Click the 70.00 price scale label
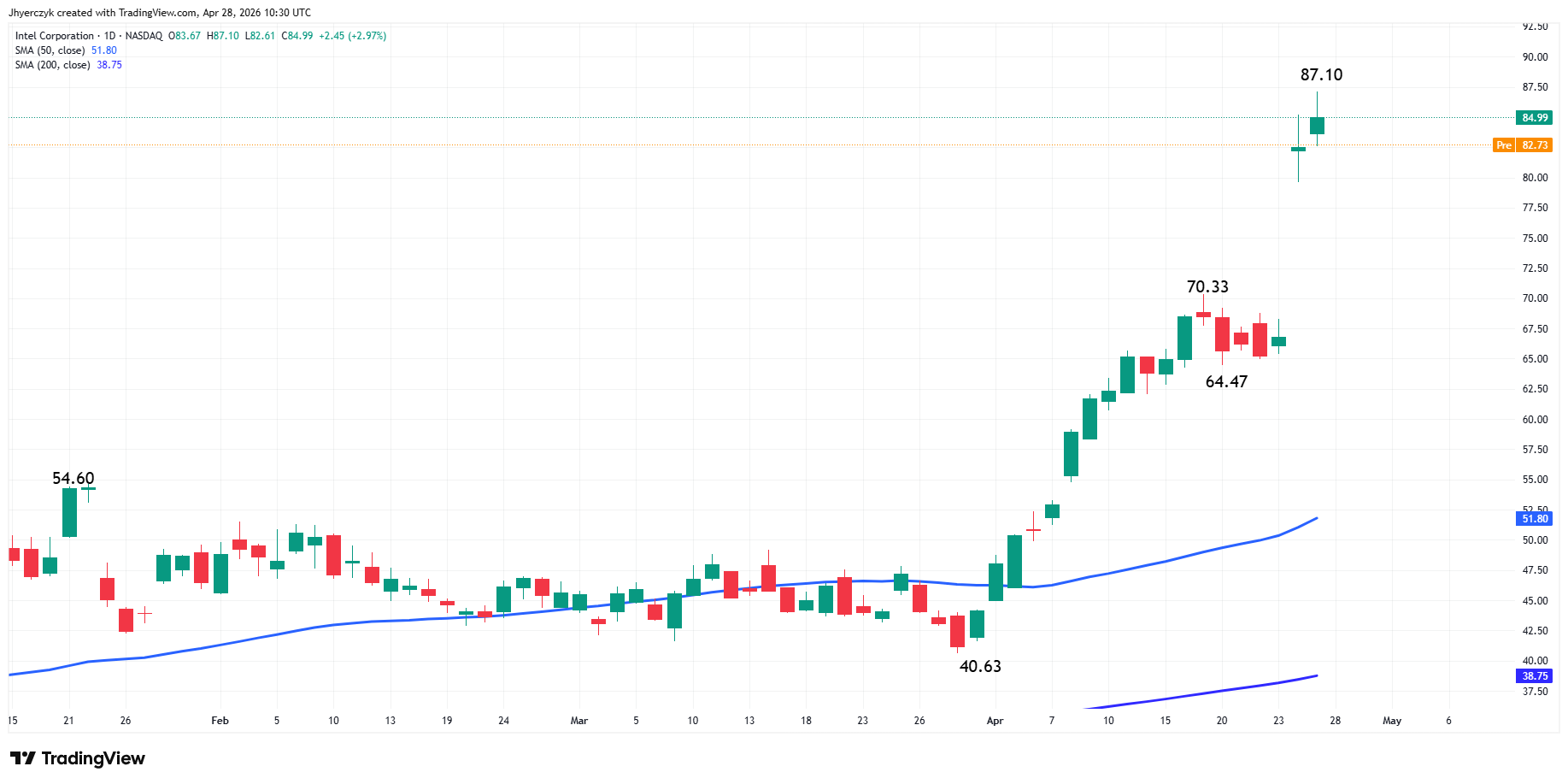The height and width of the screenshot is (784, 1568). (1535, 298)
